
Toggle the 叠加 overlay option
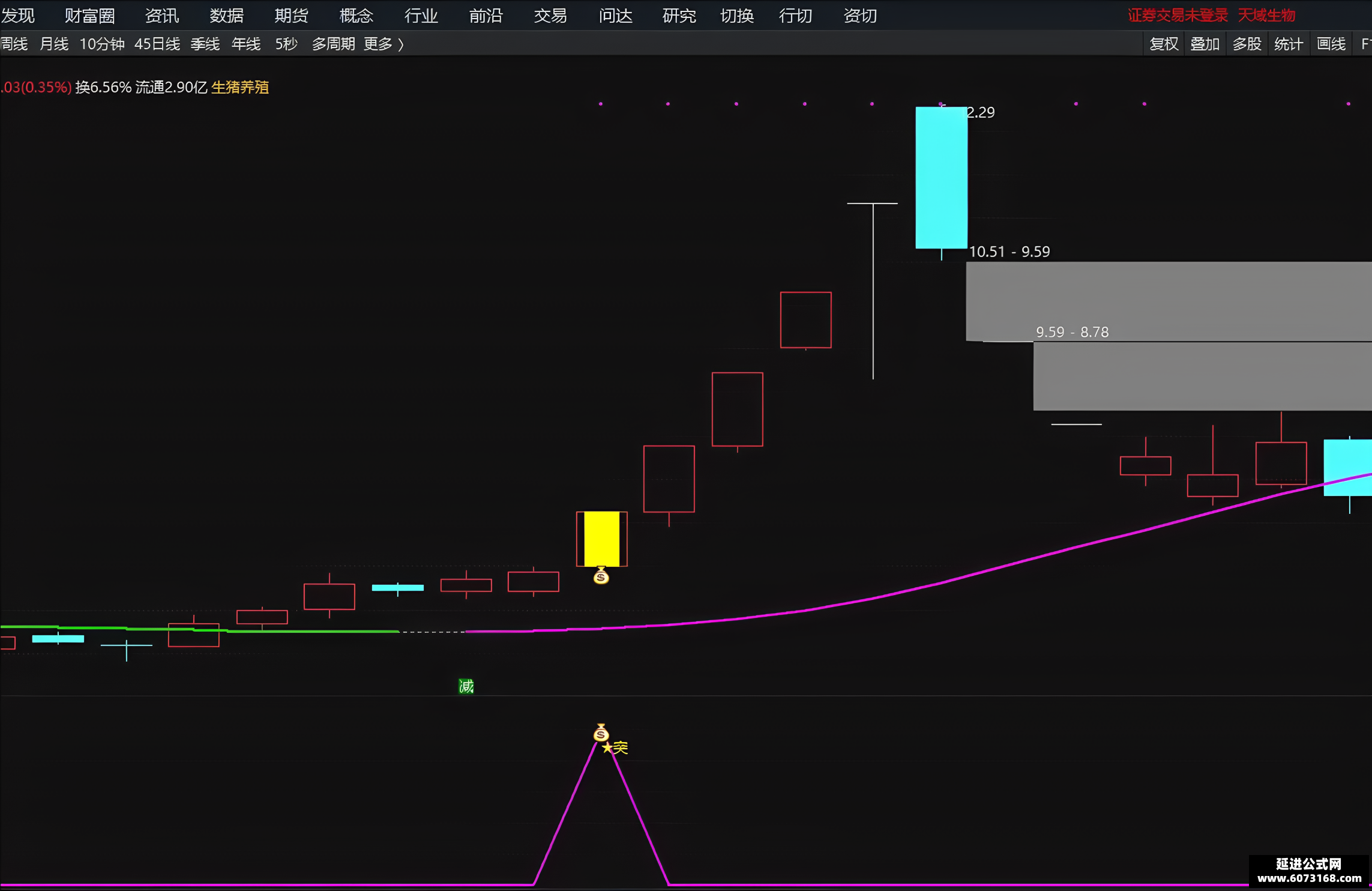[1205, 44]
